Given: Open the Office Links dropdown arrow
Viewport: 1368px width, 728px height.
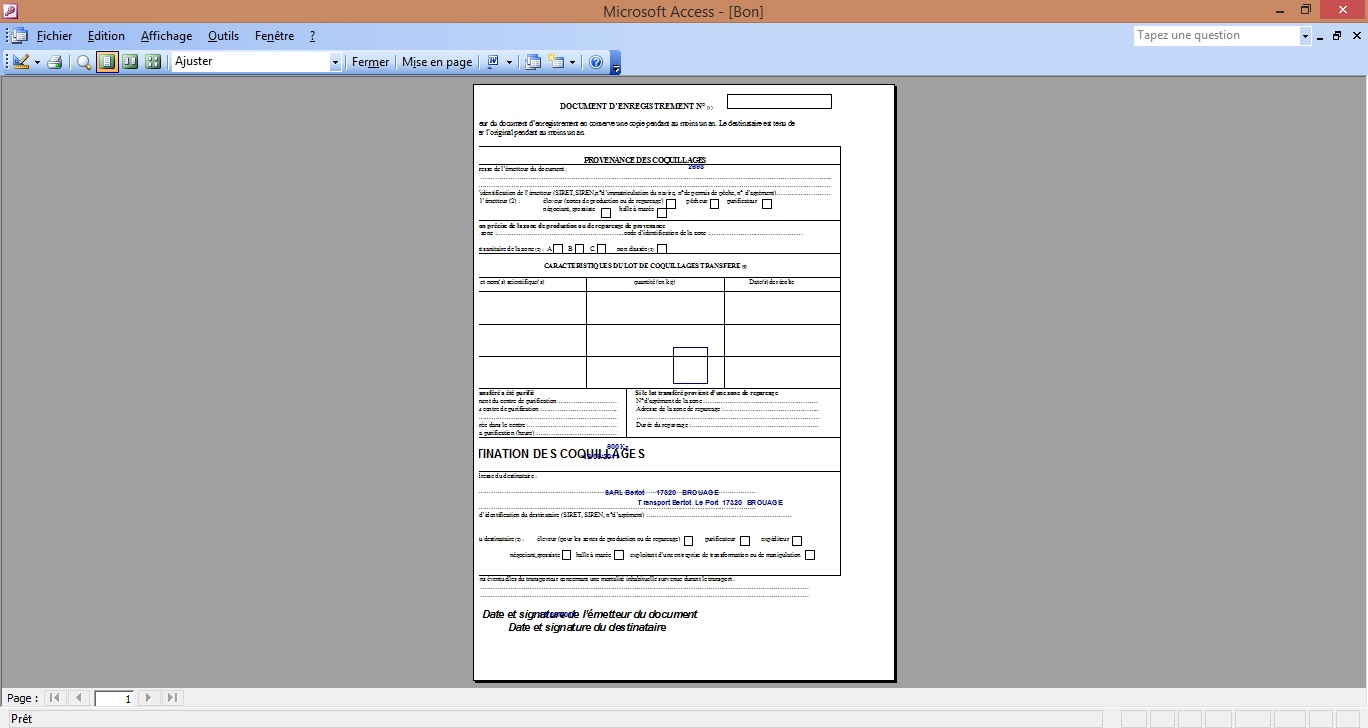Looking at the screenshot, I should tap(509, 62).
